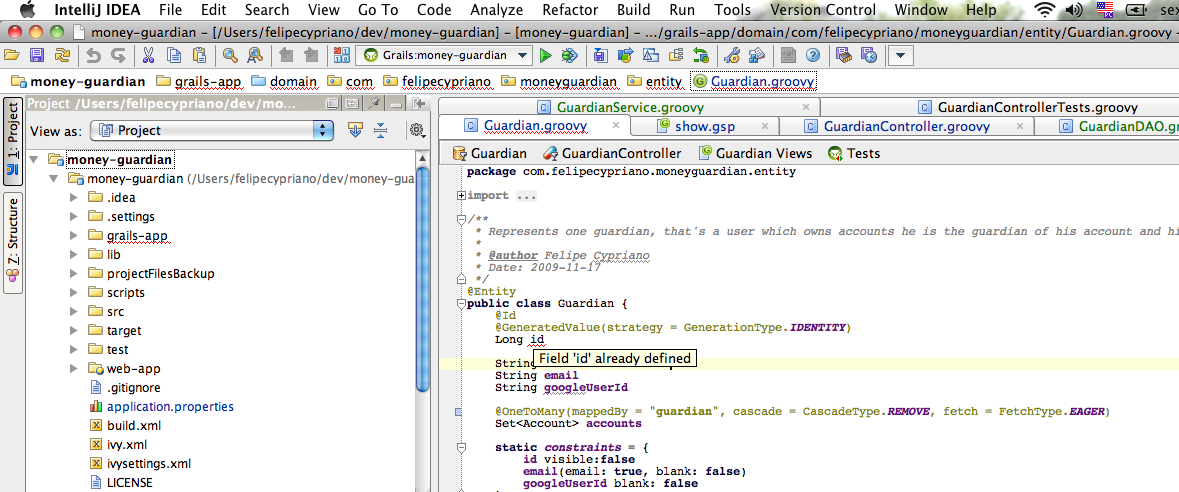Click the Update Project VCS icon
This screenshot has height=492, width=1179.
click(600, 55)
